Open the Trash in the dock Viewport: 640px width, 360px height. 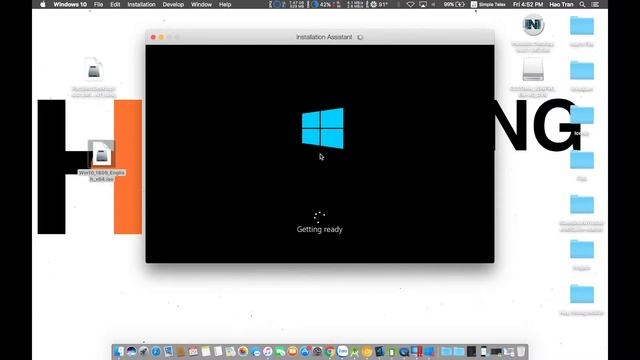521,351
